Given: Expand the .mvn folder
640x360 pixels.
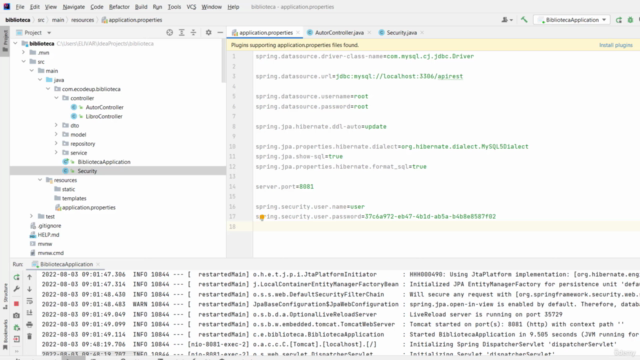Looking at the screenshot, I should tap(24, 52).
